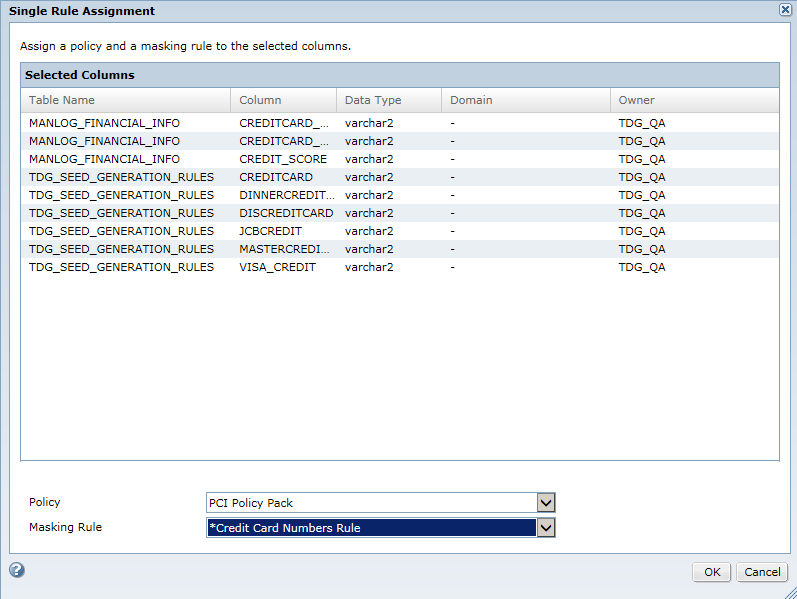Select the DINNERCREDIT... column cell
The image size is (797, 599).
pyautogui.click(x=287, y=195)
